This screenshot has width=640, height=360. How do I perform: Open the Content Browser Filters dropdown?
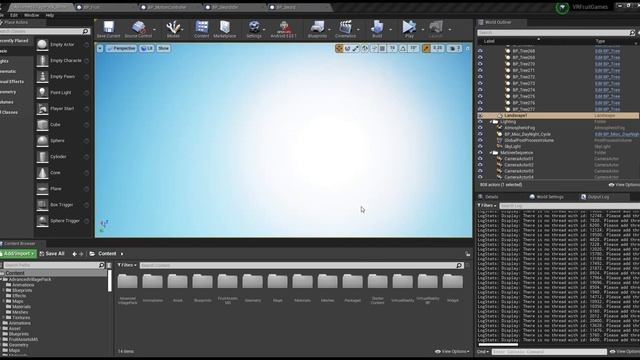coord(127,265)
